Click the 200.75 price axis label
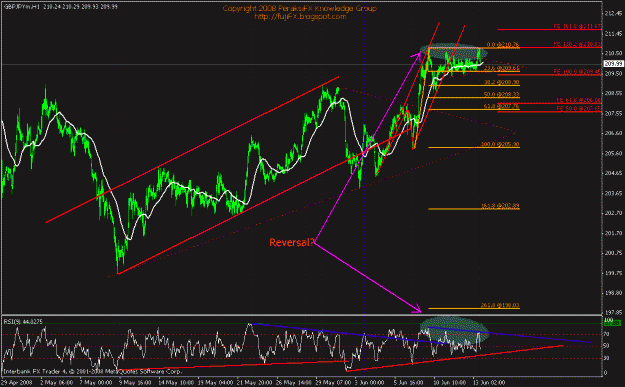 click(613, 253)
